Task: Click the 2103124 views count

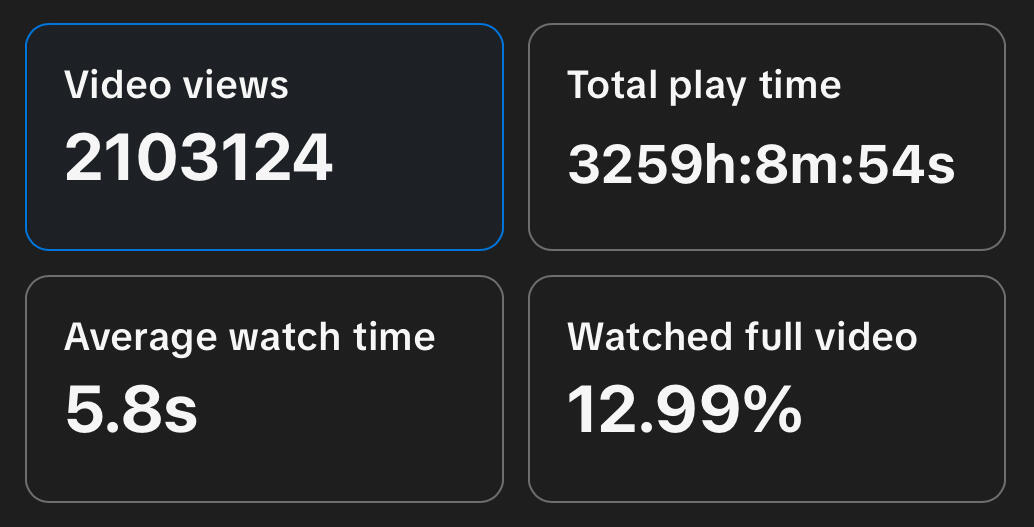Action: point(198,158)
